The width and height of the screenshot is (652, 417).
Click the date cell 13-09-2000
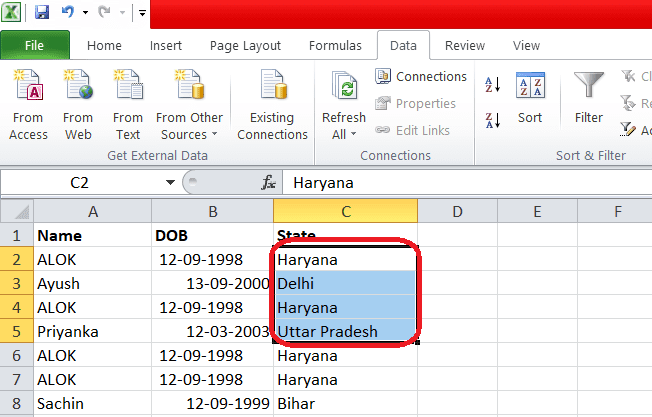212,284
